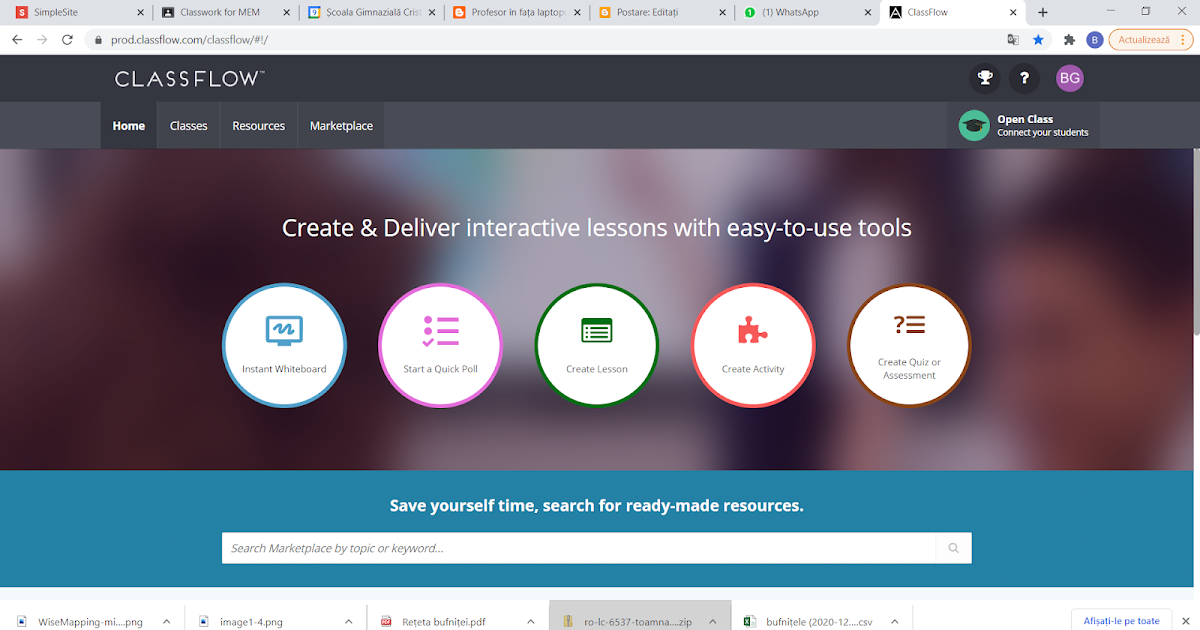The width and height of the screenshot is (1200, 630).
Task: Open the BG profile avatar
Action: click(1069, 78)
